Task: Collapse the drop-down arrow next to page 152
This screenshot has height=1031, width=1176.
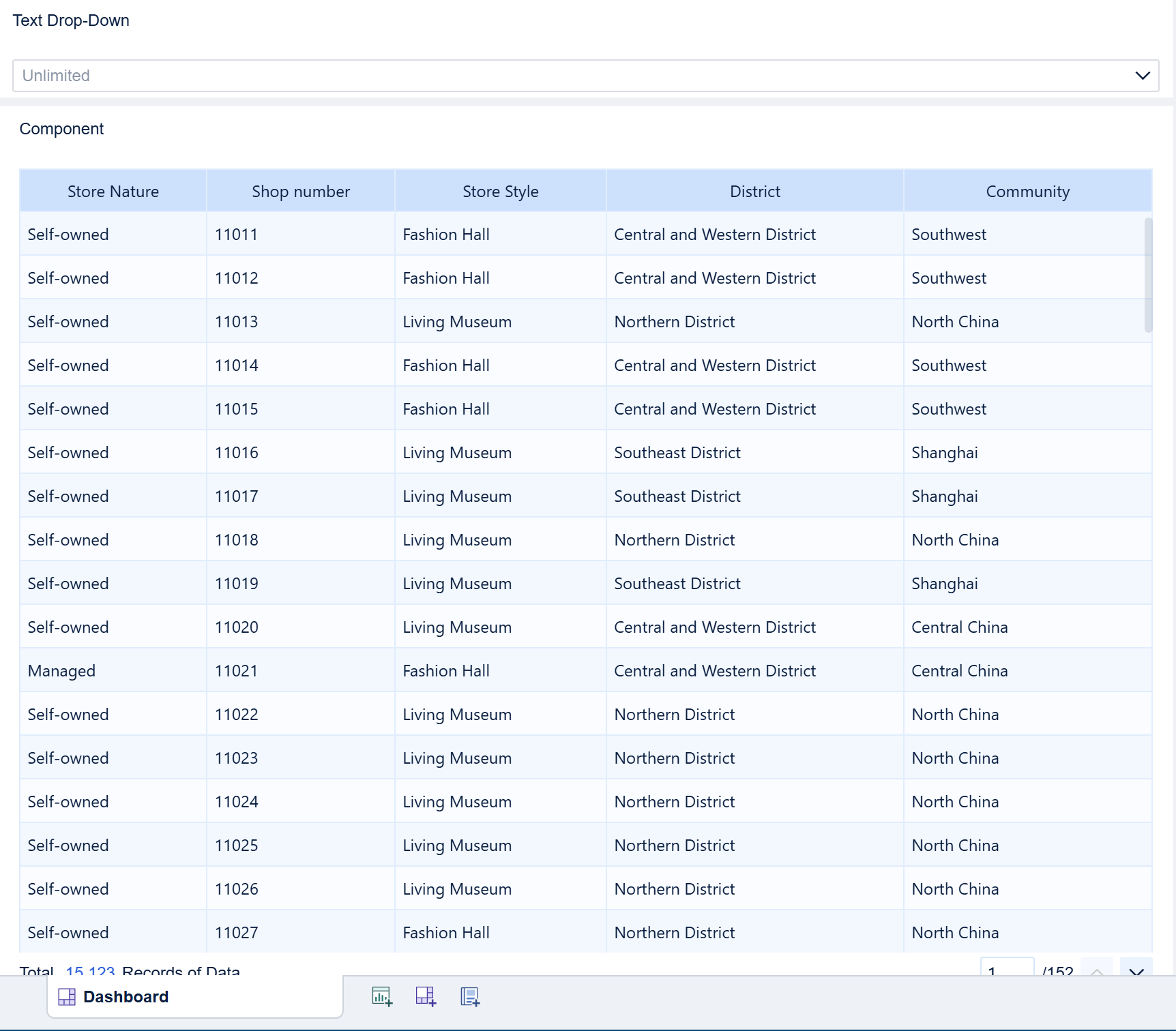Action: pos(1136,971)
